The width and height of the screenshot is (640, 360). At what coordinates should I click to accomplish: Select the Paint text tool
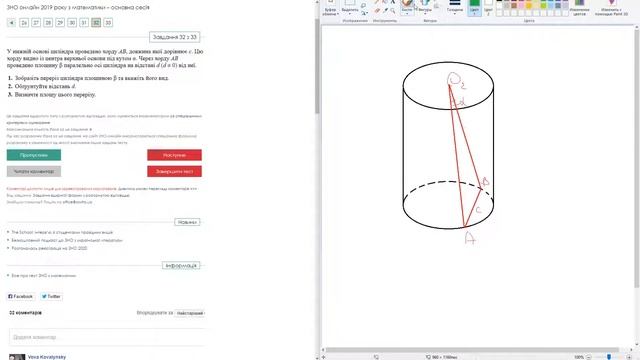pyautogui.click(x=393, y=2)
